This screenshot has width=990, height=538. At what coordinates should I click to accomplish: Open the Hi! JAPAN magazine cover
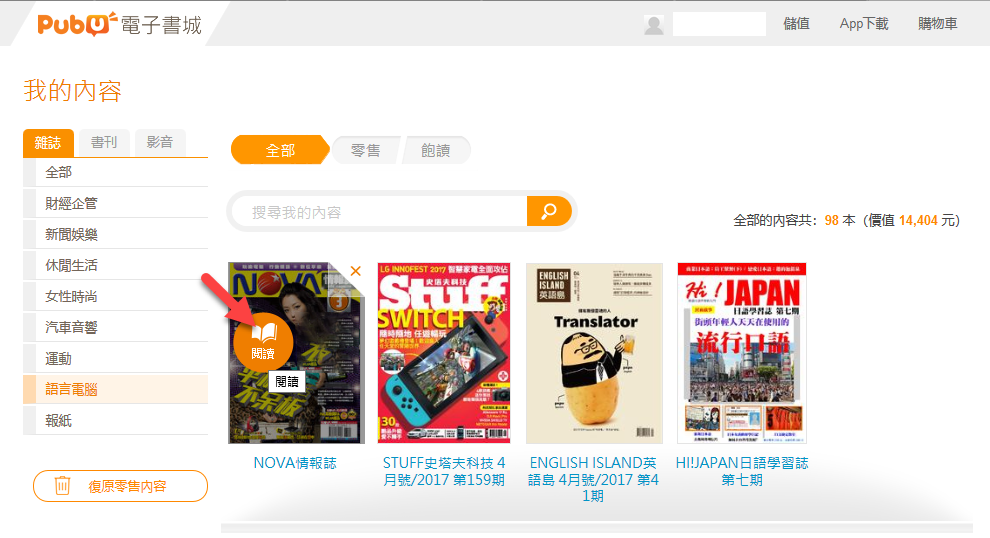coord(742,353)
